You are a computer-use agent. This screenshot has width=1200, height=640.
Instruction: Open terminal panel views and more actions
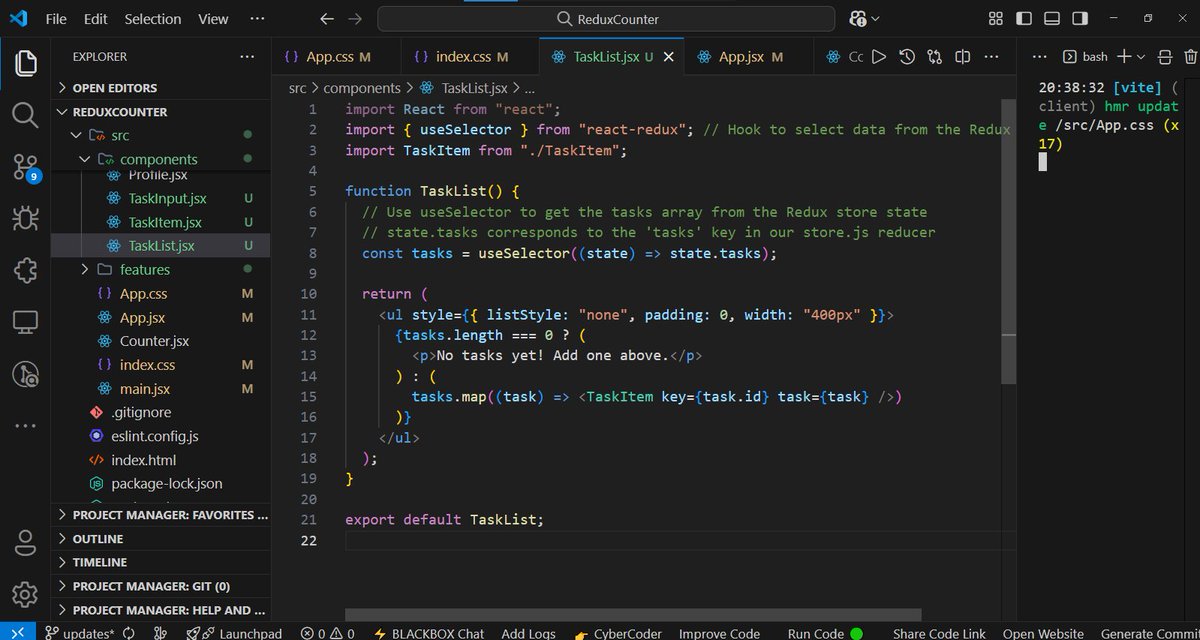[x=1040, y=57]
